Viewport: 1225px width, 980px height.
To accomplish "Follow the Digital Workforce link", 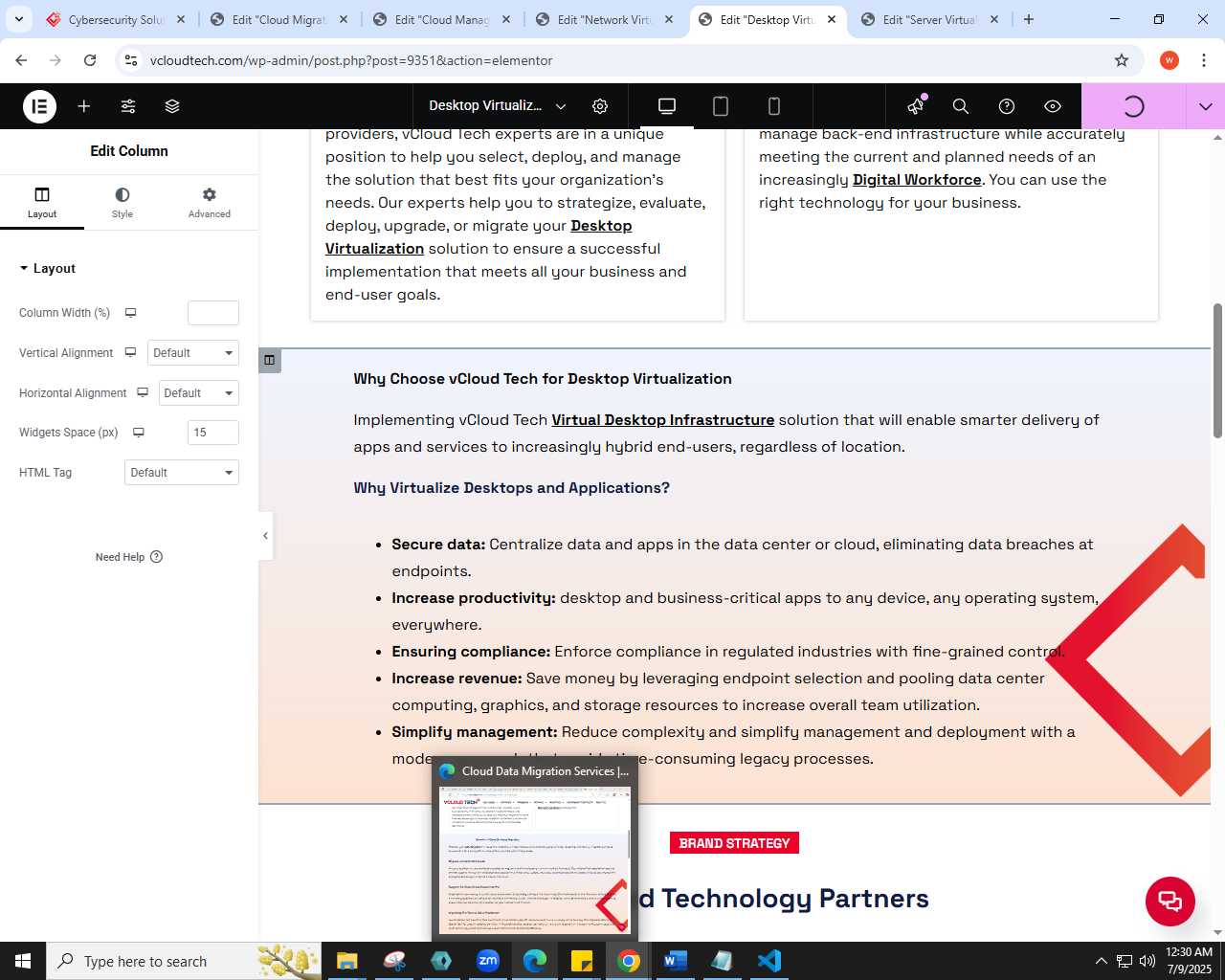I will 917,180.
